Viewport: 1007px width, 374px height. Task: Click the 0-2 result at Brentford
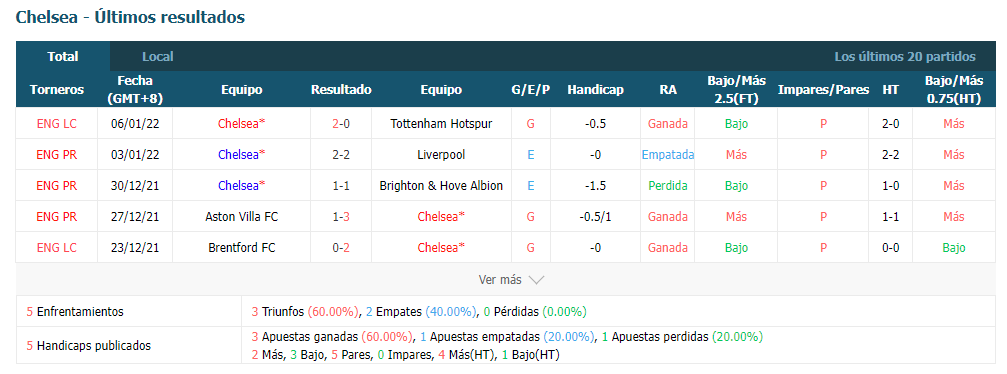tap(341, 247)
